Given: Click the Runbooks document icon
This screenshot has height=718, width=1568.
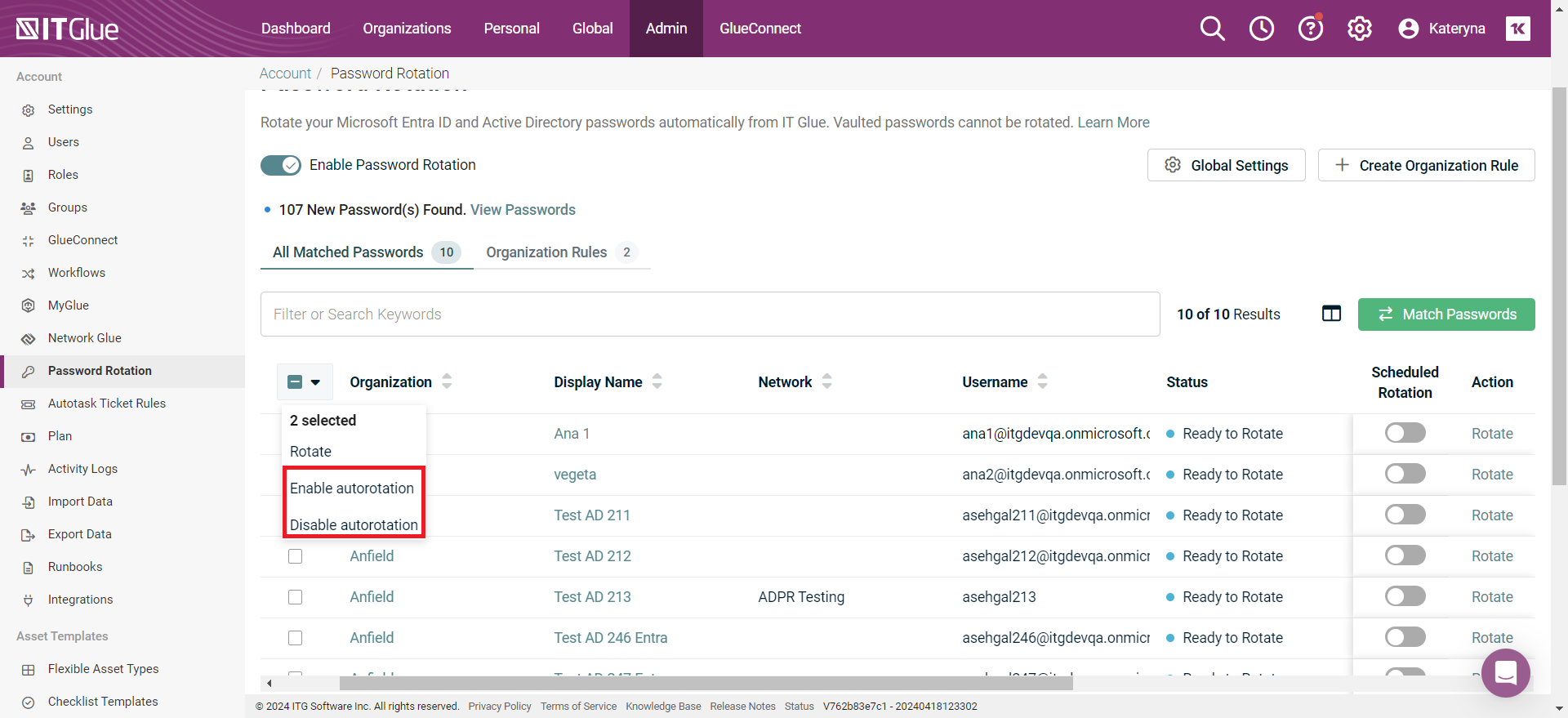Looking at the screenshot, I should pos(29,567).
